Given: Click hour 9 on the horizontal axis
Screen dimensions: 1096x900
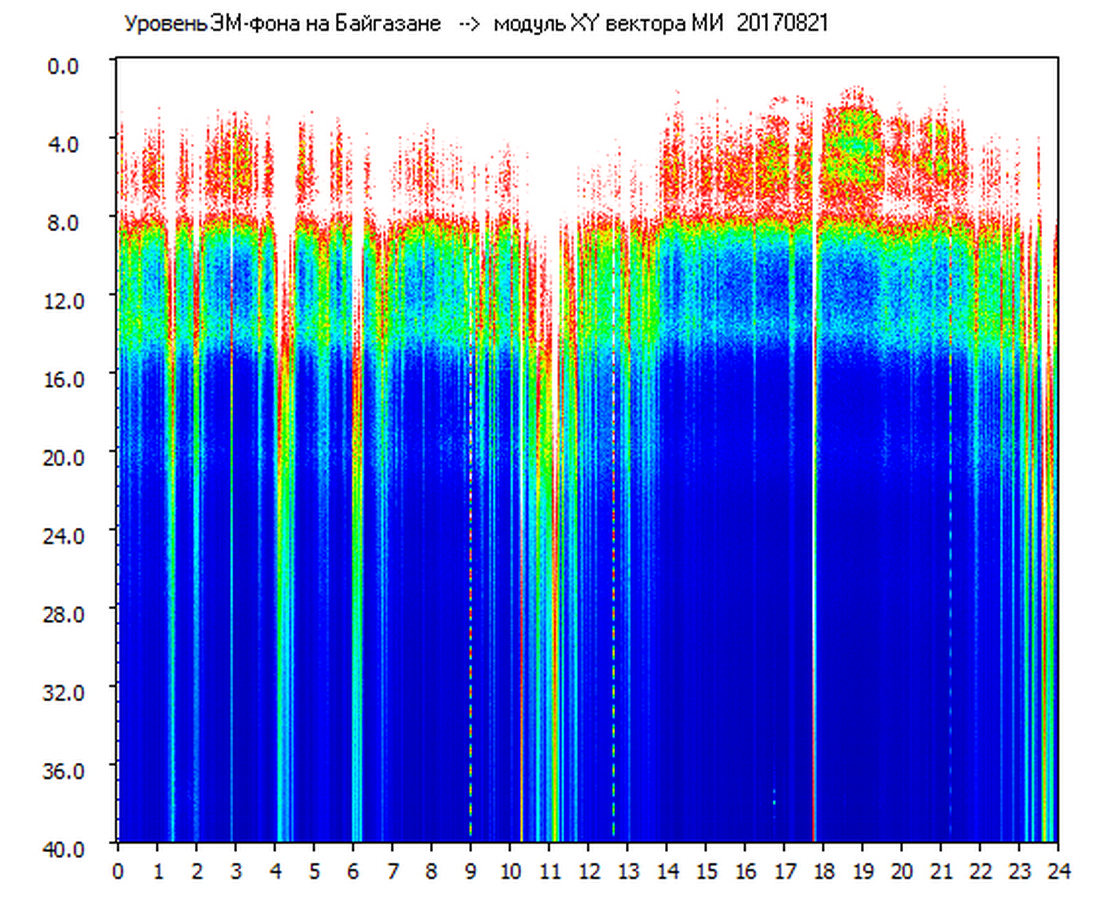Looking at the screenshot, I should (470, 869).
